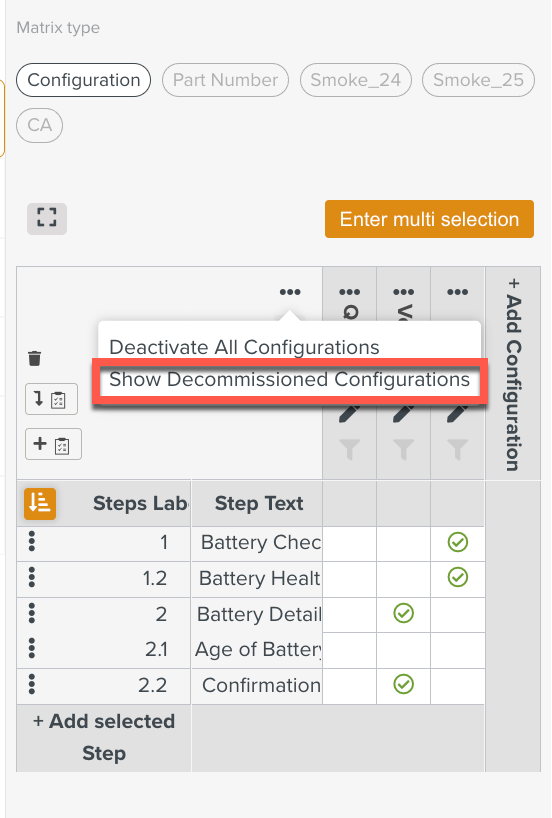552x818 pixels.
Task: Click the filter funnel in first configuration column
Action: (x=350, y=449)
